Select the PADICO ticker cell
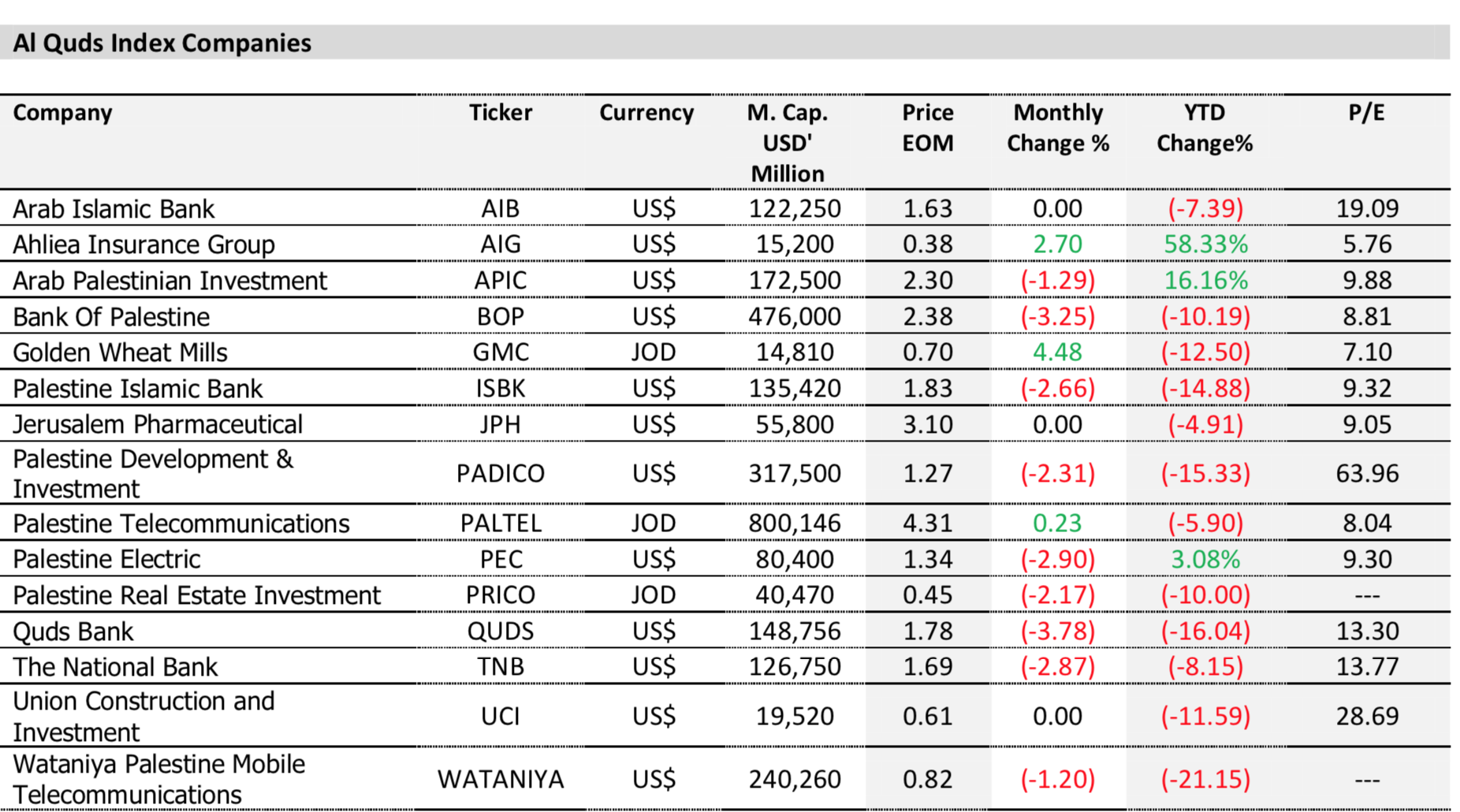This screenshot has width=1460, height=812. tap(501, 473)
